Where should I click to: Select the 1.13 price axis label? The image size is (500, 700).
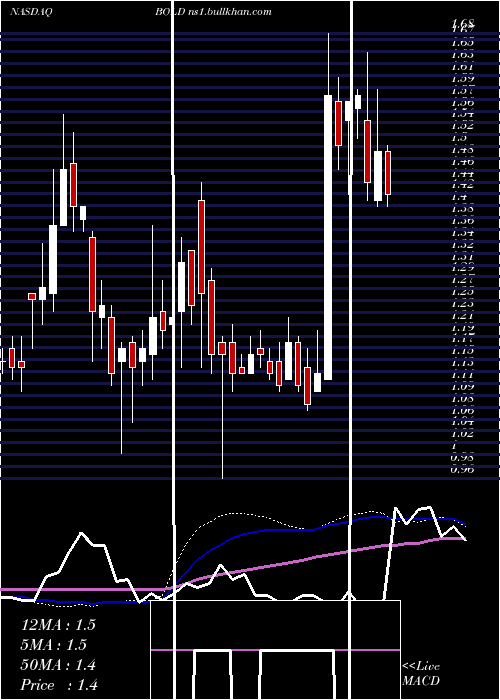(462, 363)
